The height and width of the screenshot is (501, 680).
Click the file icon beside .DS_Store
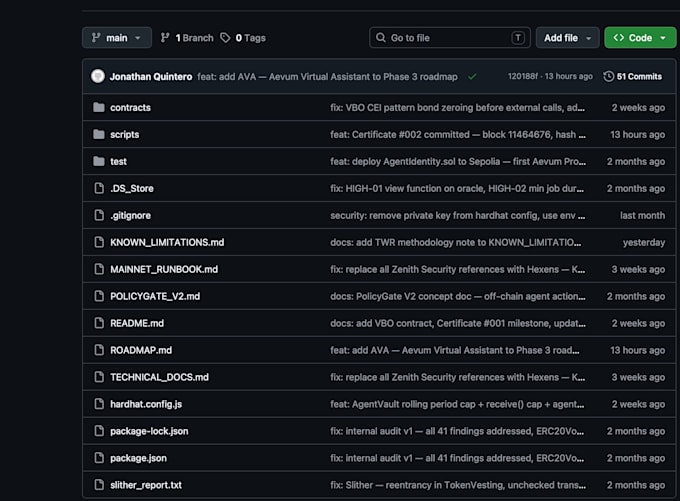pyautogui.click(x=99, y=188)
